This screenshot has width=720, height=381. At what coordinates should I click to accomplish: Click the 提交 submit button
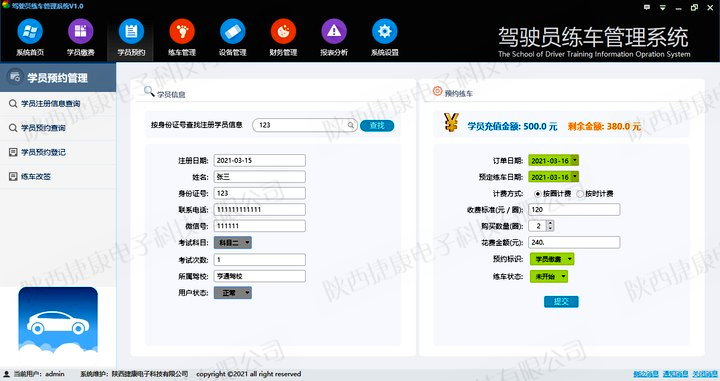(x=561, y=302)
